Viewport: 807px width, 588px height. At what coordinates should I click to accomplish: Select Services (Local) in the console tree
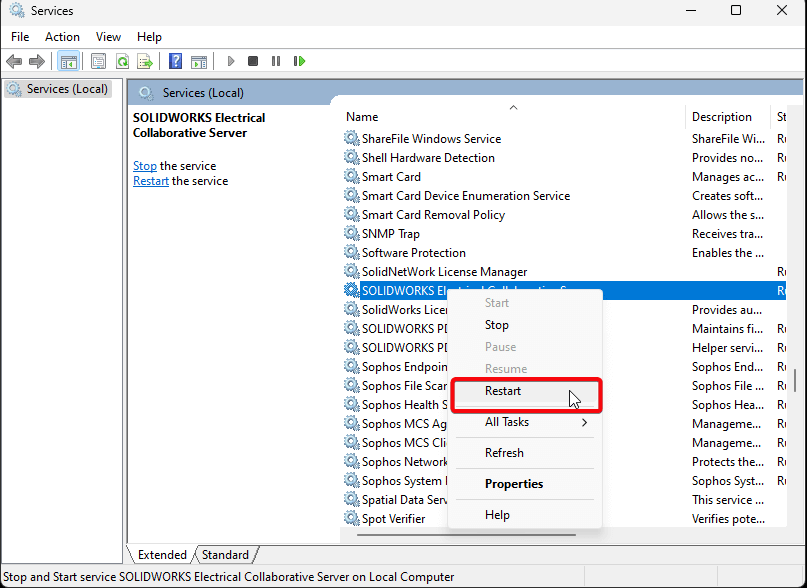click(x=58, y=89)
